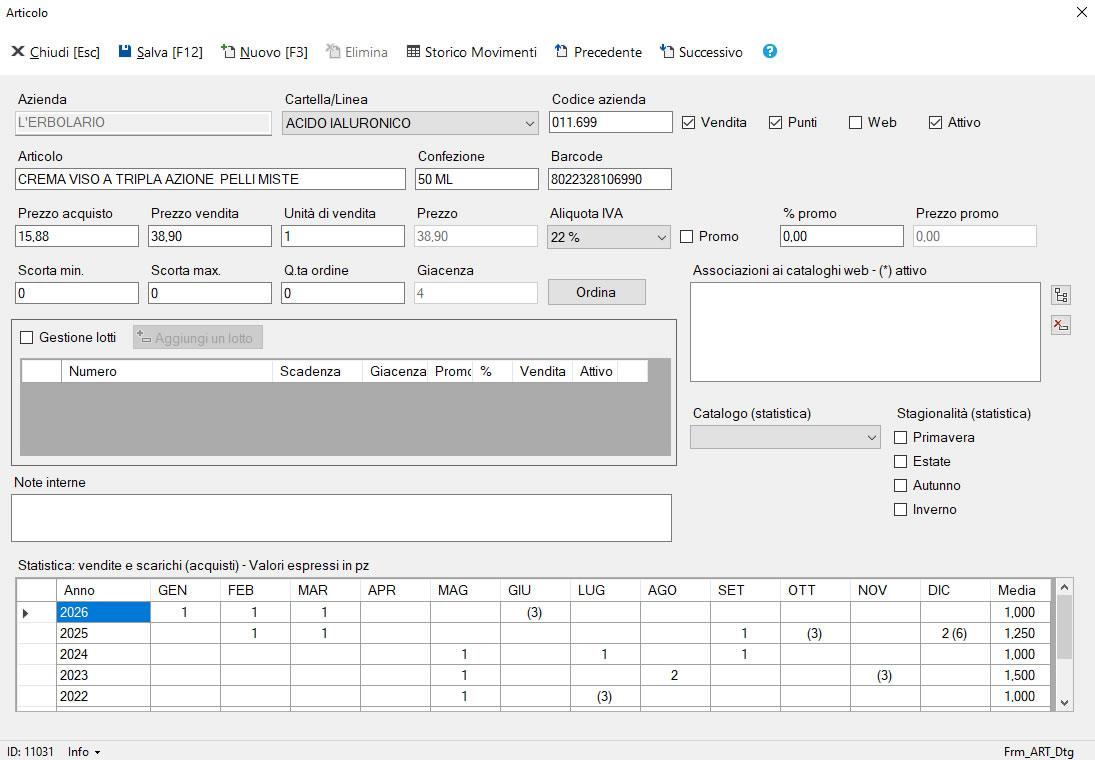Click the remove catalog association red icon
This screenshot has height=760, width=1095.
[1061, 325]
